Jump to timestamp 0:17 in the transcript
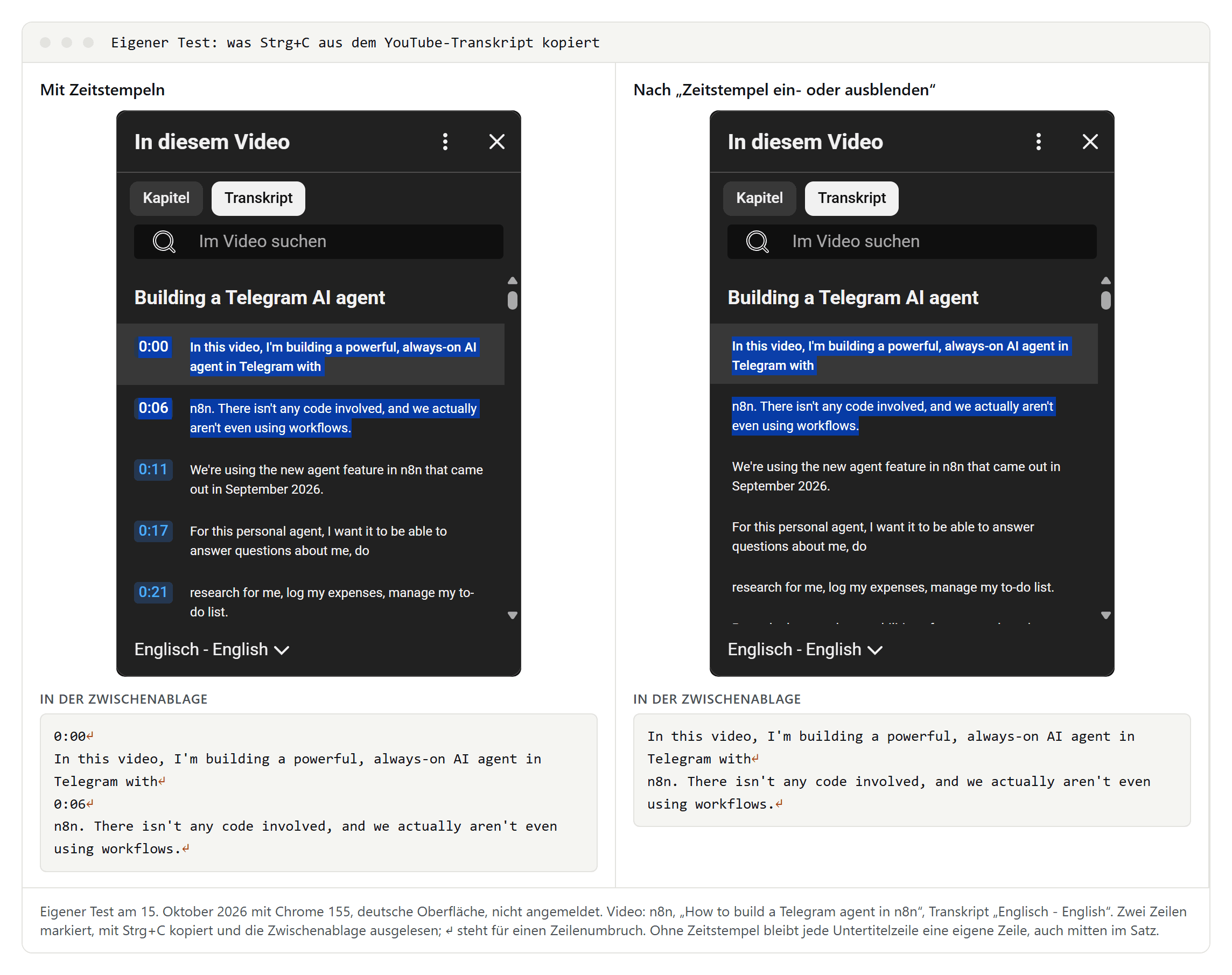 [x=153, y=530]
